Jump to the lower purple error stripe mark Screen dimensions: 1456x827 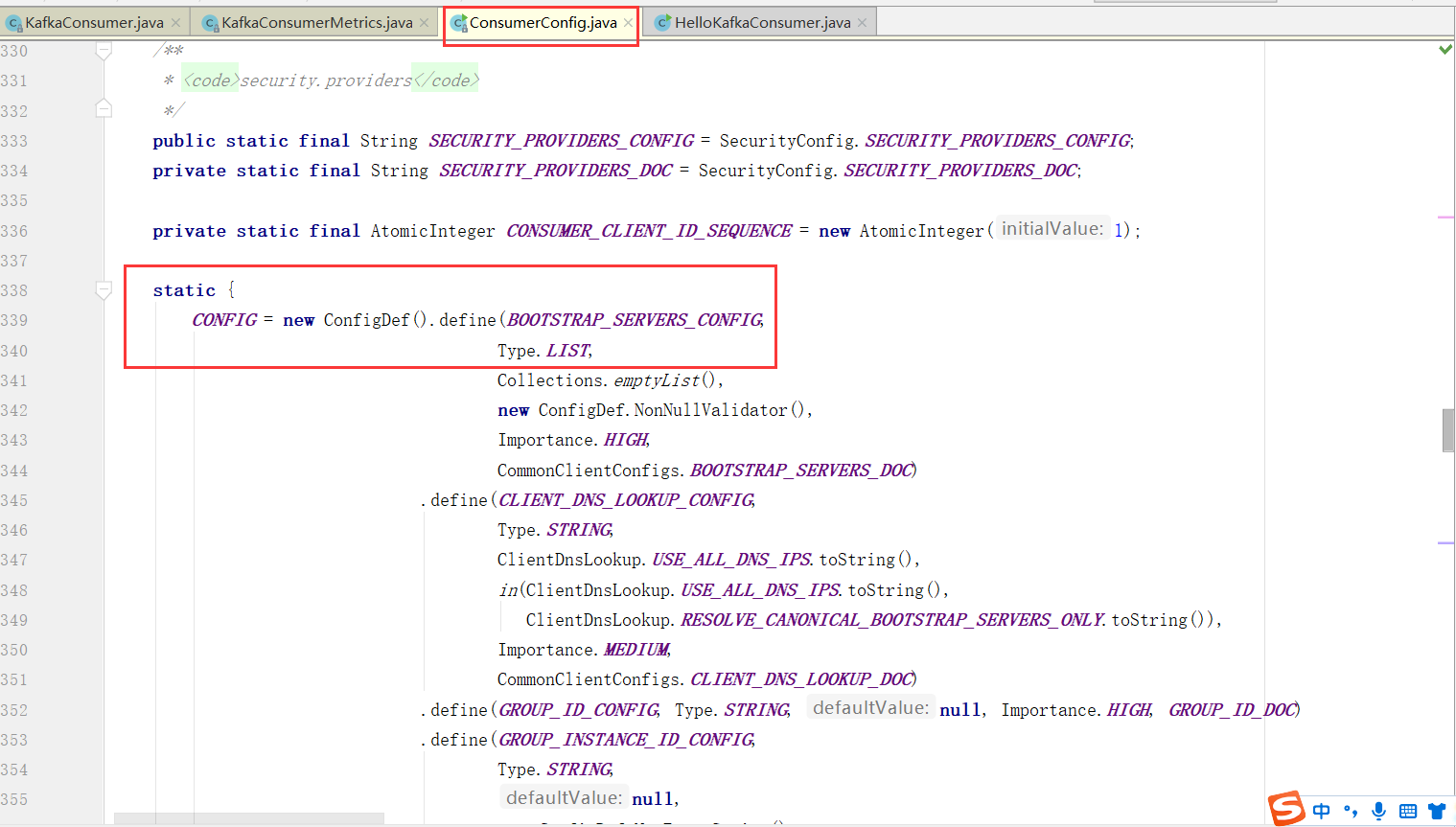[1446, 543]
